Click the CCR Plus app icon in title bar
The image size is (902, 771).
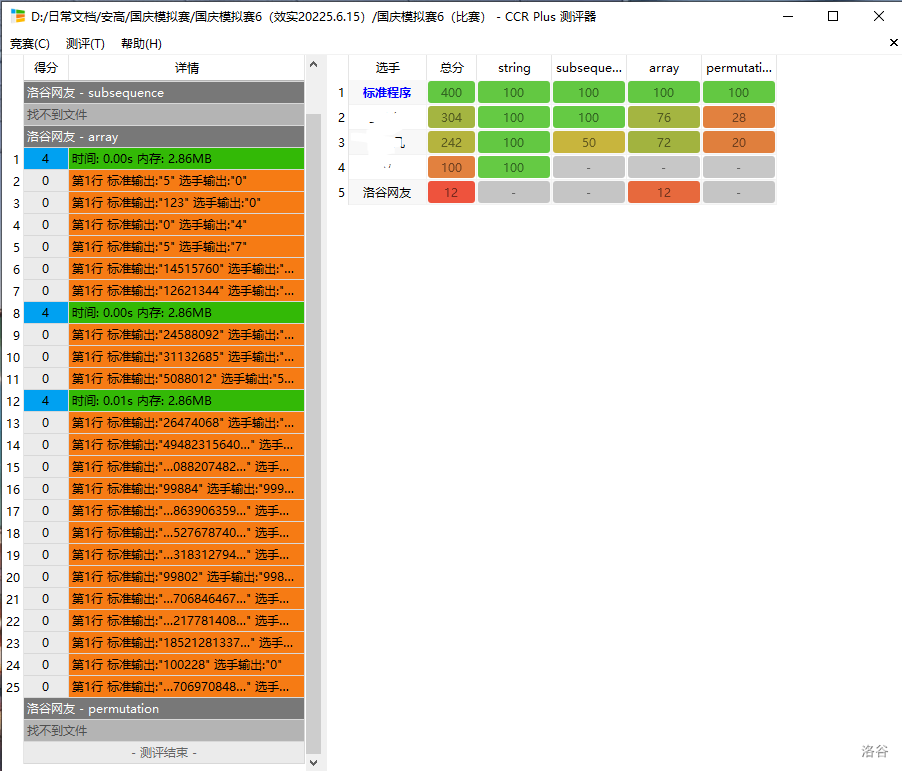coord(18,16)
